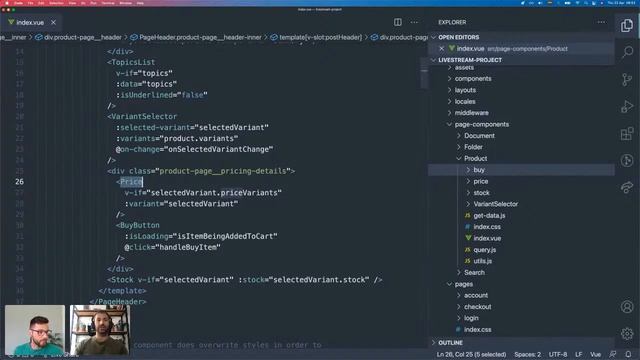Open editor More Actions ellipsis
This screenshot has height=360, width=640.
(414, 22)
